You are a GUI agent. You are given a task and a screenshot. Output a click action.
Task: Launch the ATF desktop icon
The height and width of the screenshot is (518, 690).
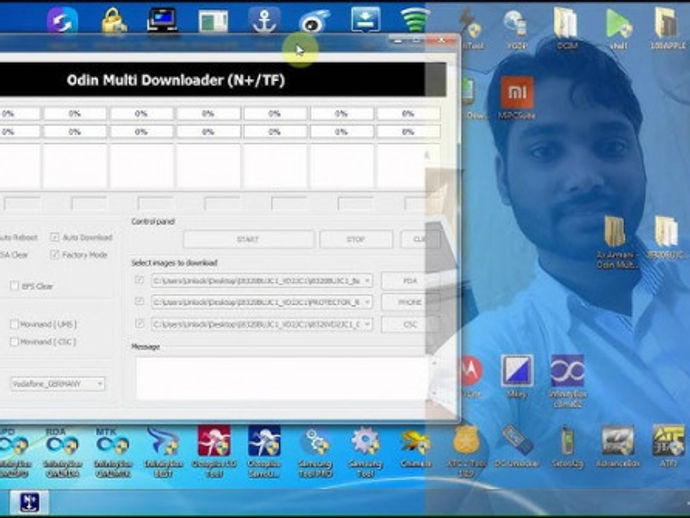click(668, 446)
